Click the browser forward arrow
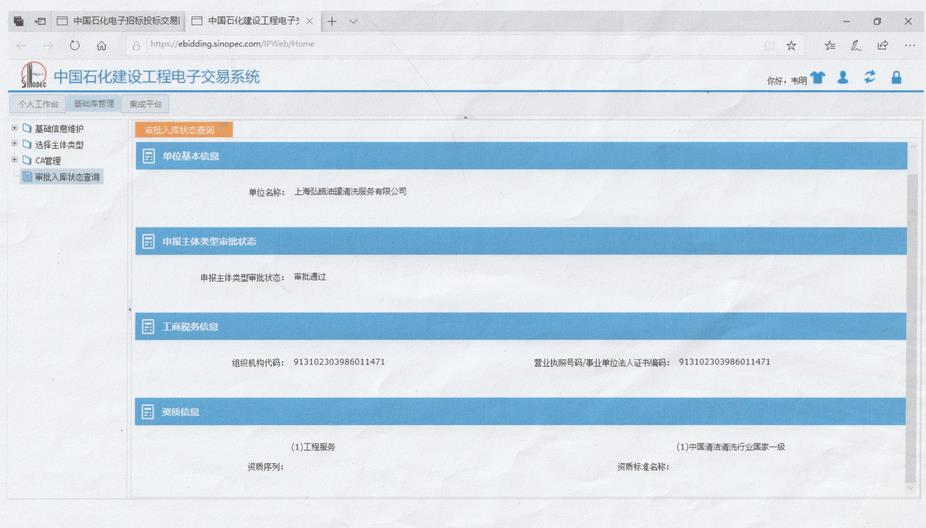This screenshot has height=528, width=926. pyautogui.click(x=48, y=45)
